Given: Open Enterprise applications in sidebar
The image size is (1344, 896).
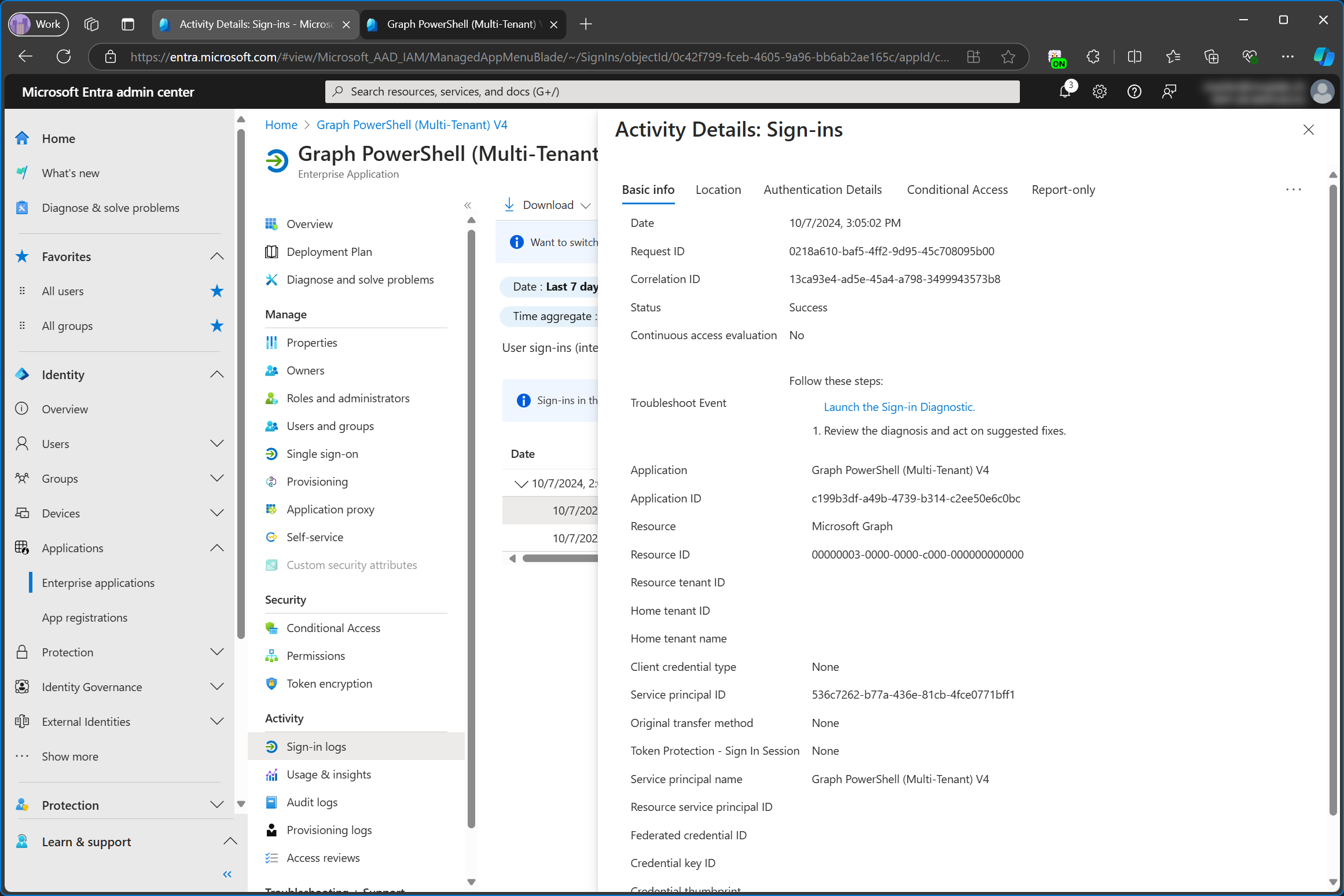Looking at the screenshot, I should click(x=98, y=583).
